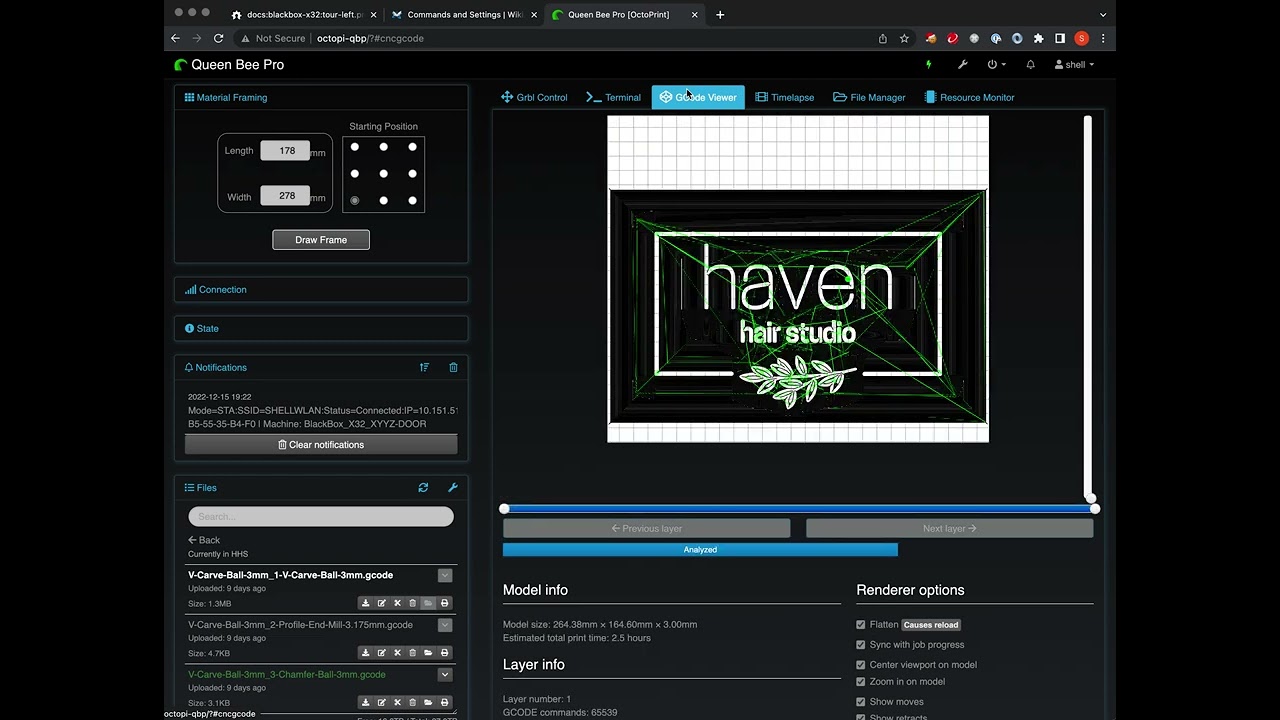Edit the 2-Profile-End-Mill gcode file

point(382,653)
